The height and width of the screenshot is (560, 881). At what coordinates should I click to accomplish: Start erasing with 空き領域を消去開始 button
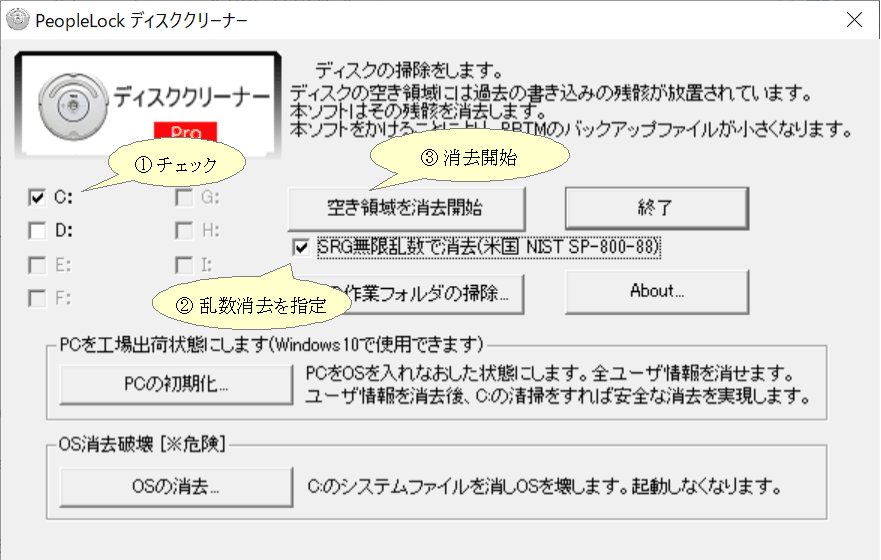[406, 208]
